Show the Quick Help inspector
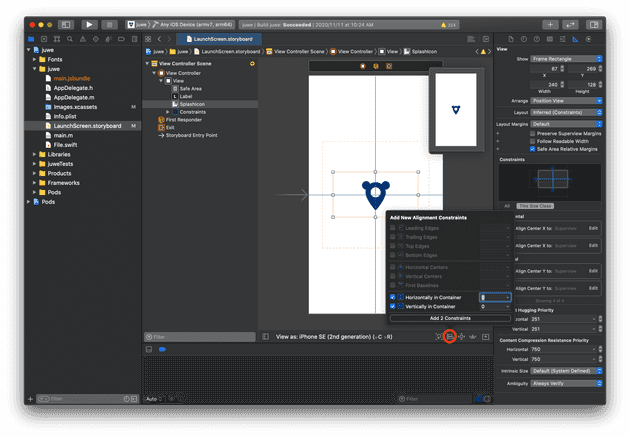This screenshot has height=437, width=630. [x=536, y=39]
